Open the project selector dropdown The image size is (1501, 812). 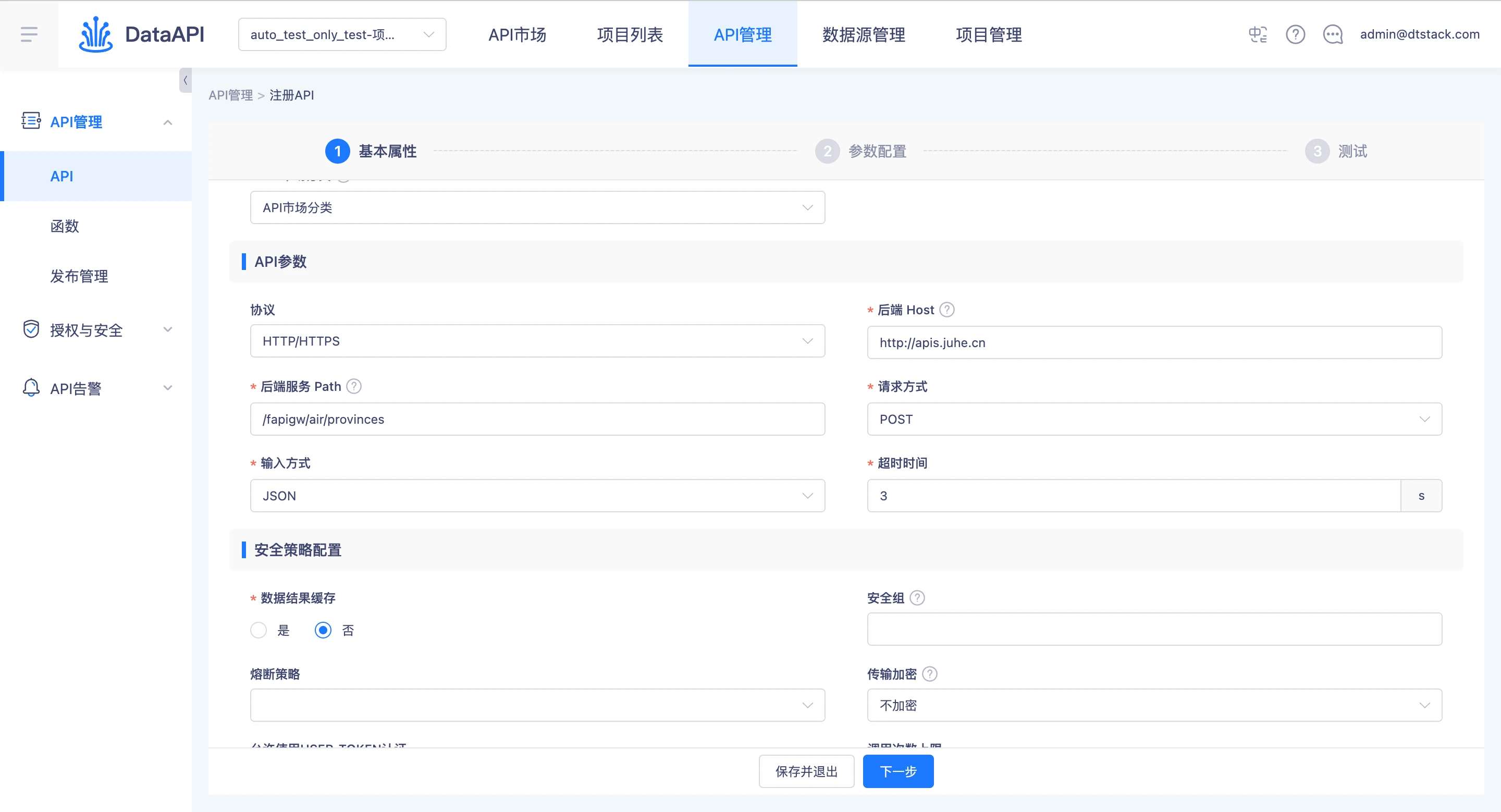[342, 34]
